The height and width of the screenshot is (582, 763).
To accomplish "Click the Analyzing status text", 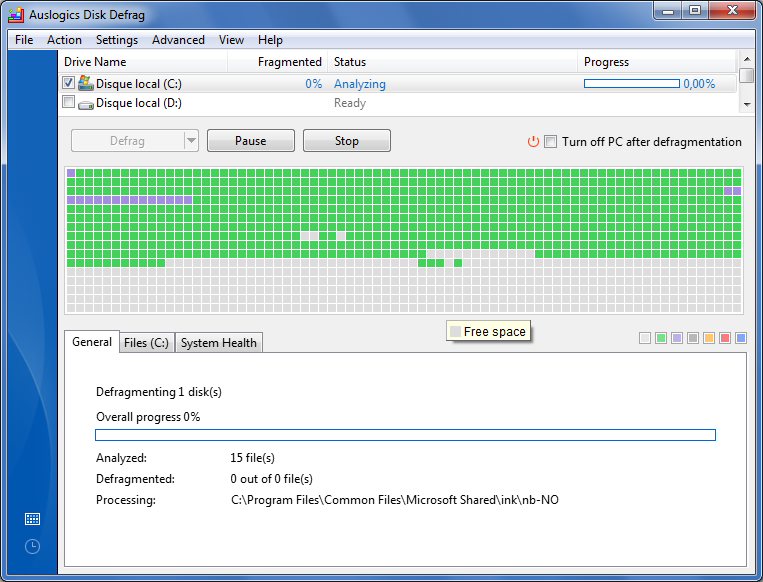I will pos(360,84).
